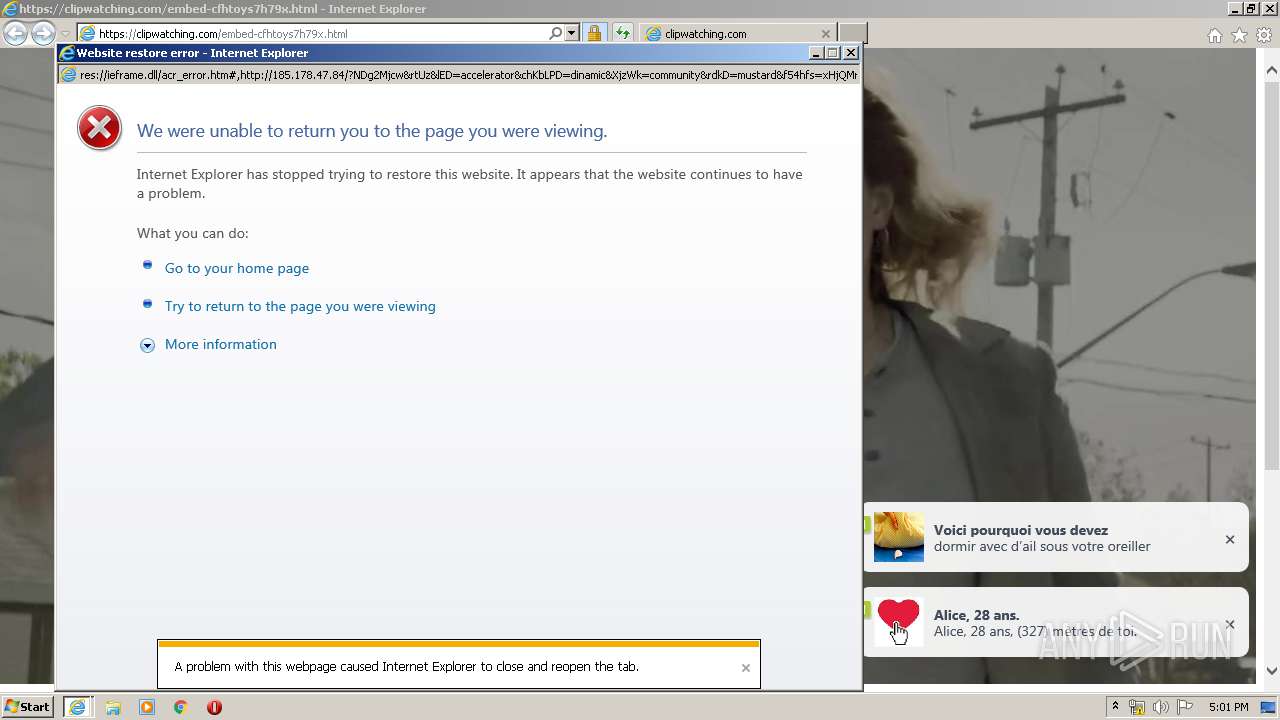1280x720 pixels.
Task: Click the garlic ad thumbnail image
Action: (x=899, y=537)
